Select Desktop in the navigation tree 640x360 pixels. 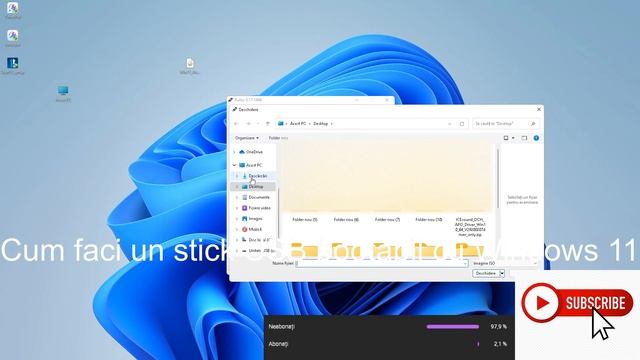[x=253, y=187]
